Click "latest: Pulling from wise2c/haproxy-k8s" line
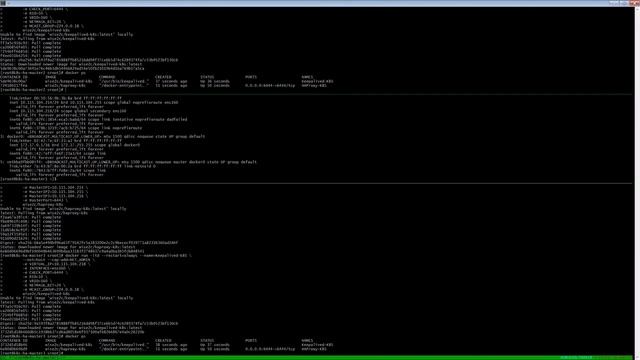This screenshot has width=640, height=360. [x=44, y=213]
